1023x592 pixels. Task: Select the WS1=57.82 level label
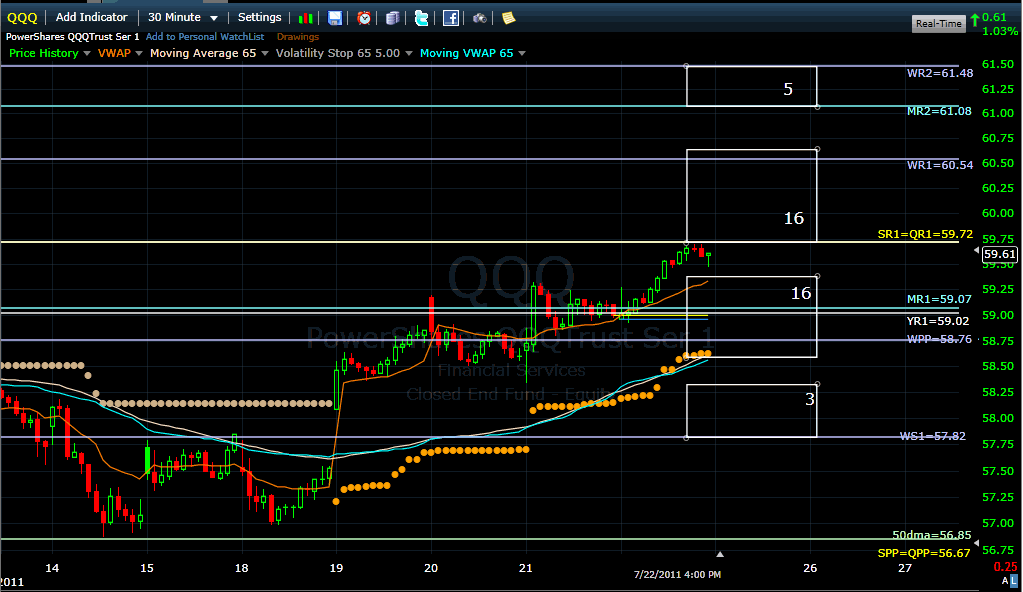point(932,436)
